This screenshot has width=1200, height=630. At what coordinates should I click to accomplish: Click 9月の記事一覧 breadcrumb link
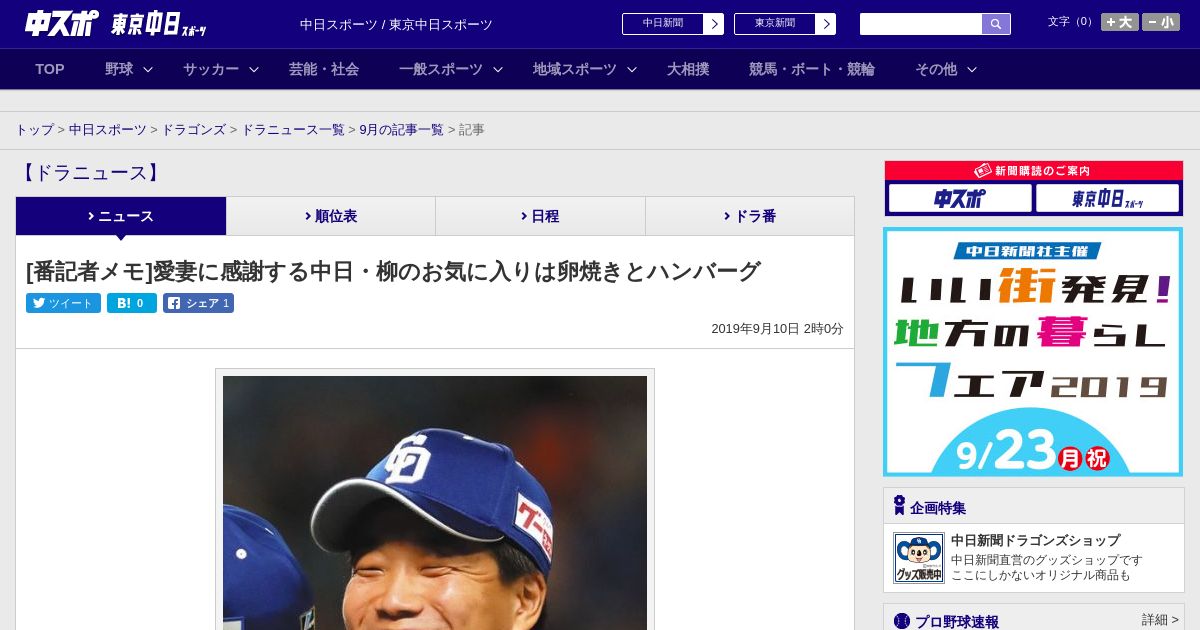click(402, 130)
